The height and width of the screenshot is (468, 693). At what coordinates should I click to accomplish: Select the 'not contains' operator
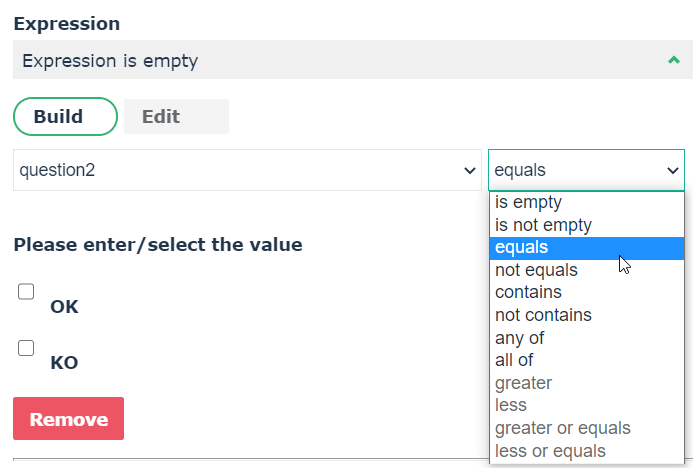click(543, 315)
